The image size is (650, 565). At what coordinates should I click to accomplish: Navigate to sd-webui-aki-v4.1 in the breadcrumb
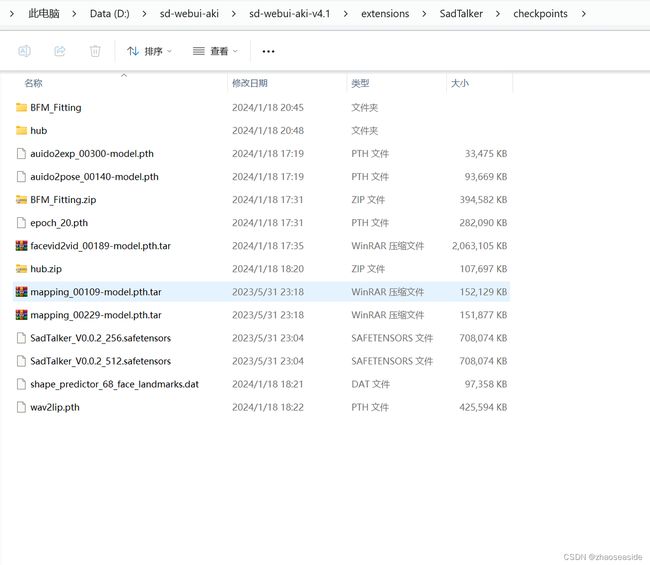pos(289,14)
